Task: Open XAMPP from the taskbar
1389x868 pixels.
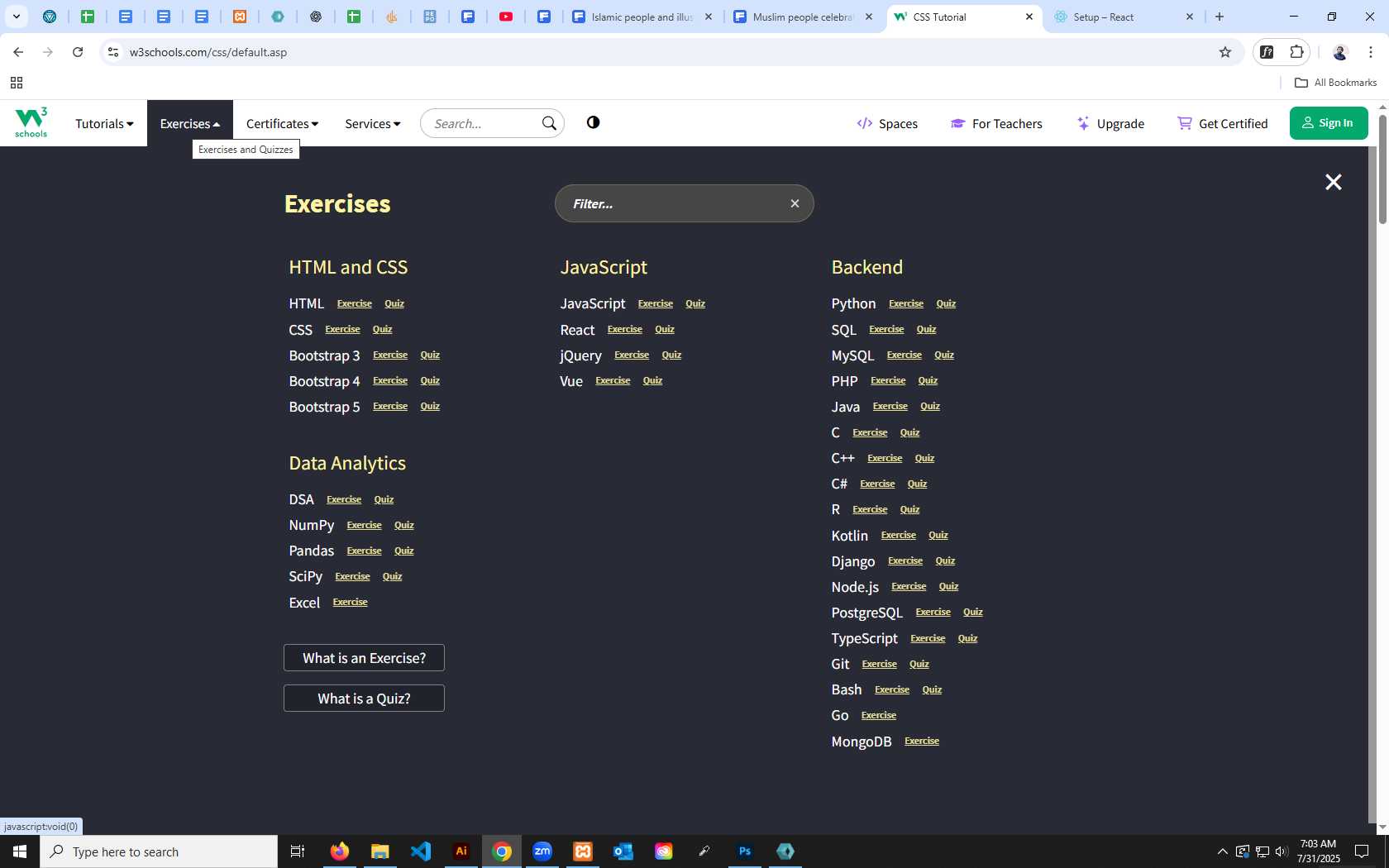Action: 583,851
